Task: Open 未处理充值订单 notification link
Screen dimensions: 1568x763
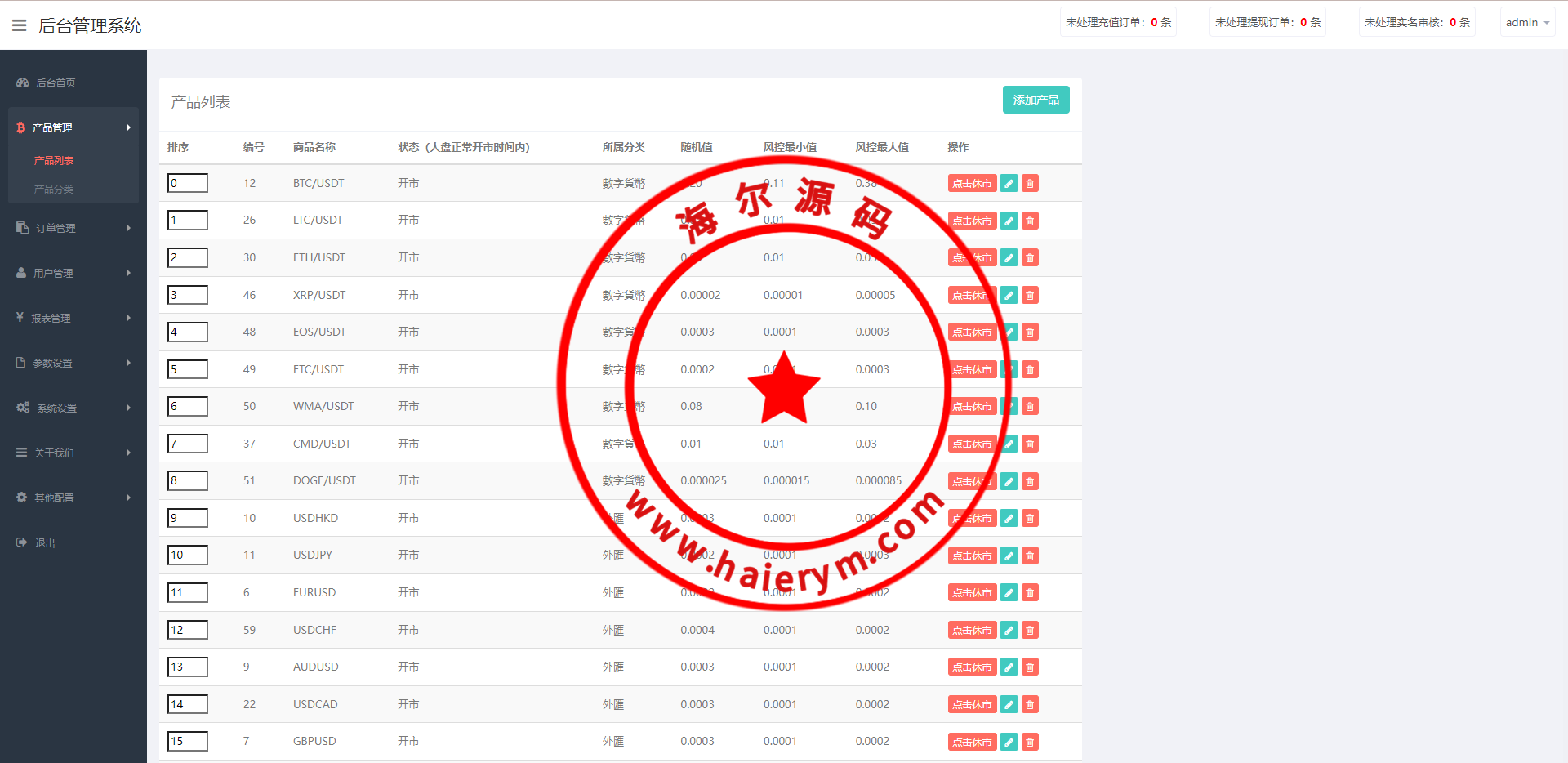Action: point(1118,23)
